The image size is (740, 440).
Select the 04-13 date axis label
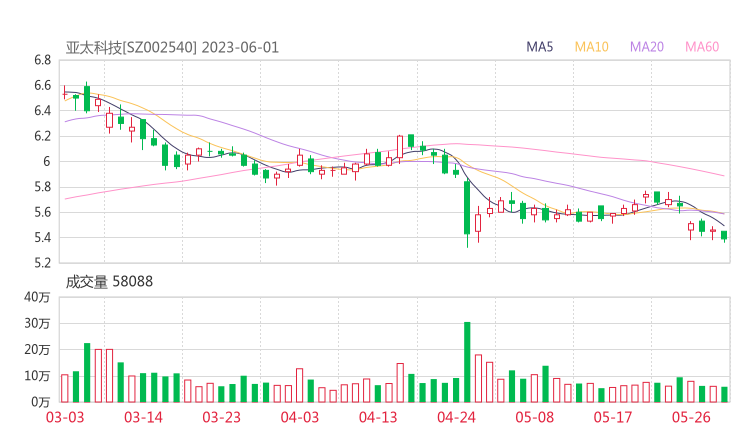coord(378,417)
